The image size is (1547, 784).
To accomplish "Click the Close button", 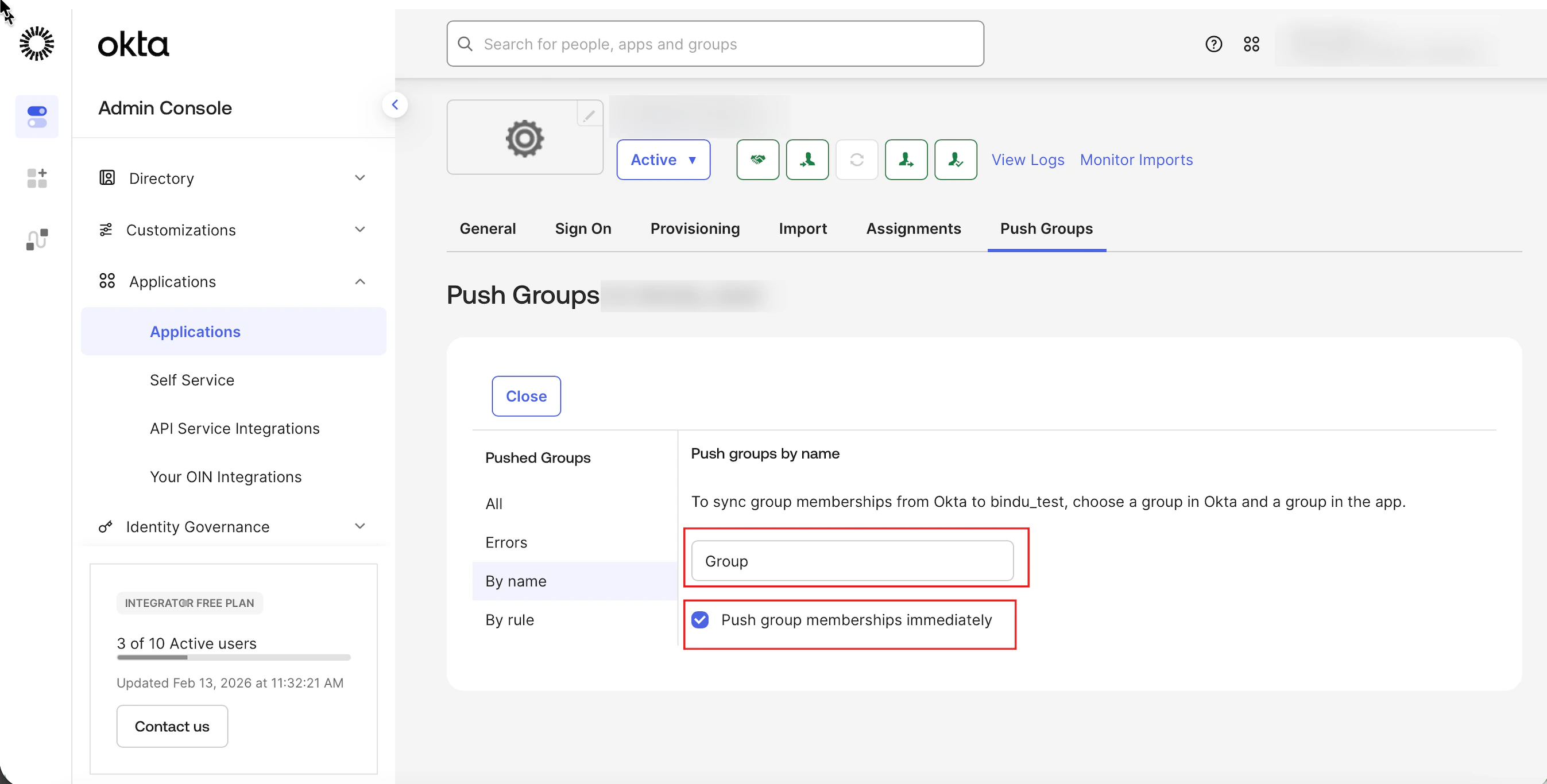I will 525,396.
